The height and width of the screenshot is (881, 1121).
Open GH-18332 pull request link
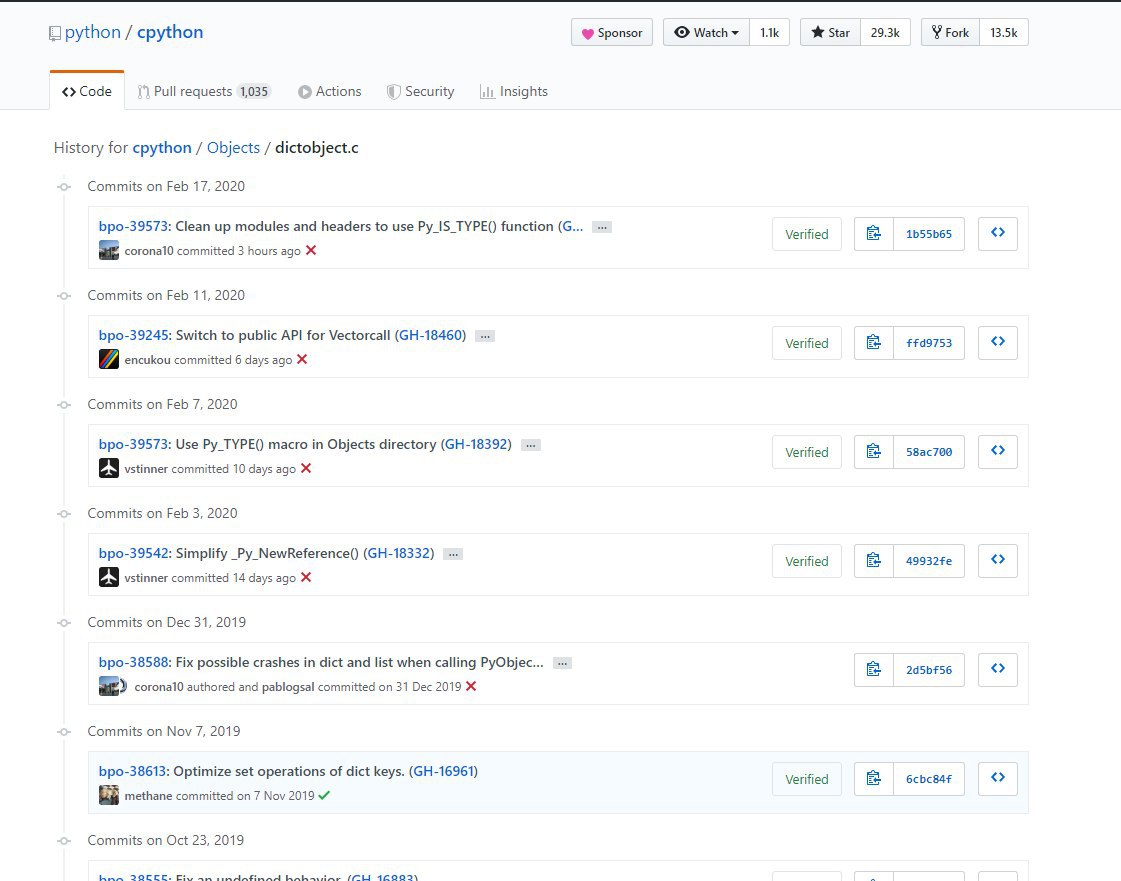[399, 553]
